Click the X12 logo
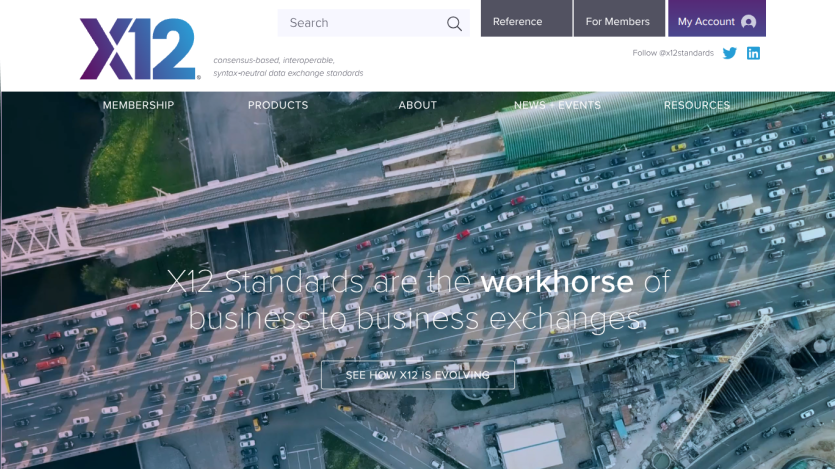 tap(140, 49)
